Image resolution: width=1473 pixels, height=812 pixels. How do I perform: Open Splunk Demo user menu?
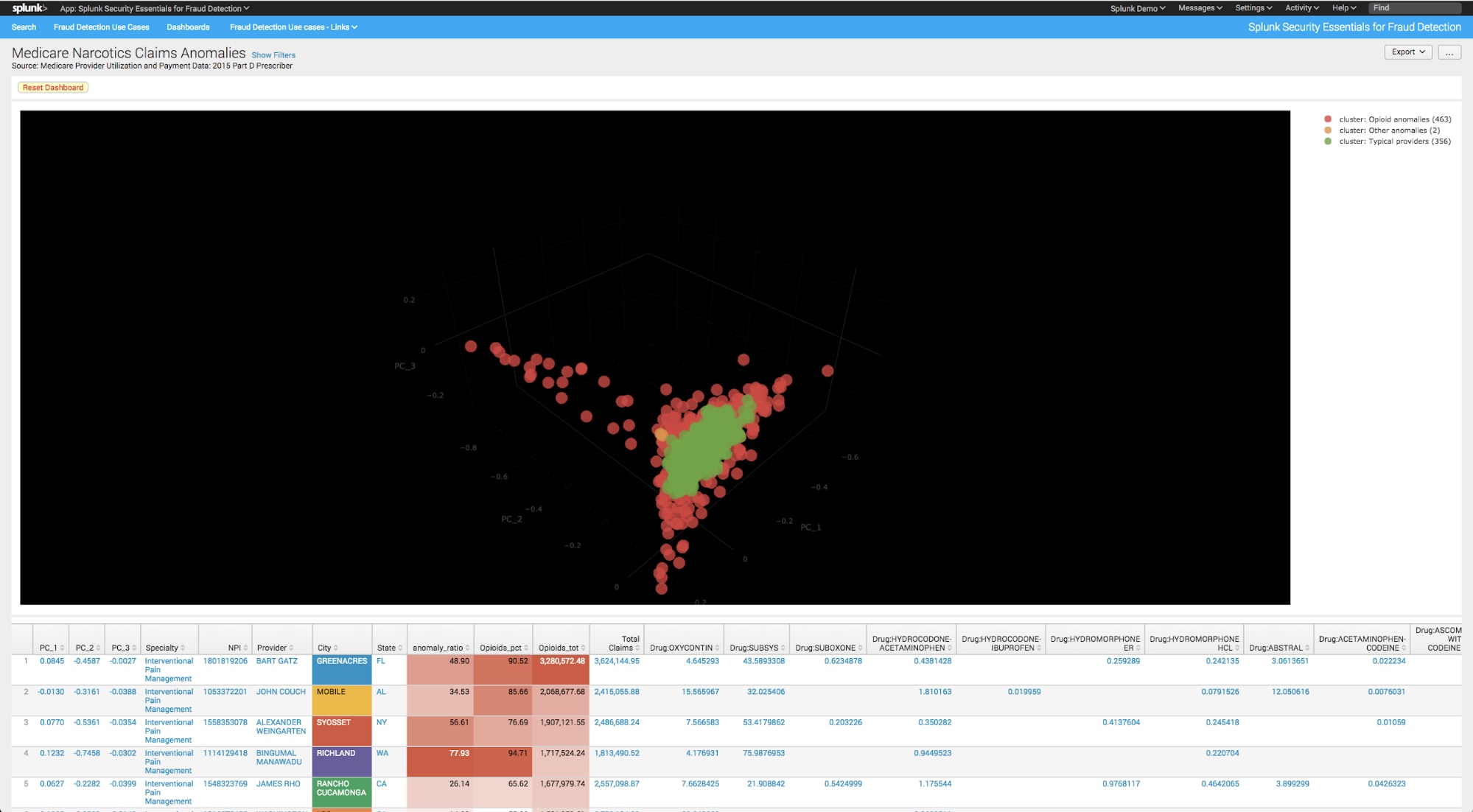pos(1138,8)
